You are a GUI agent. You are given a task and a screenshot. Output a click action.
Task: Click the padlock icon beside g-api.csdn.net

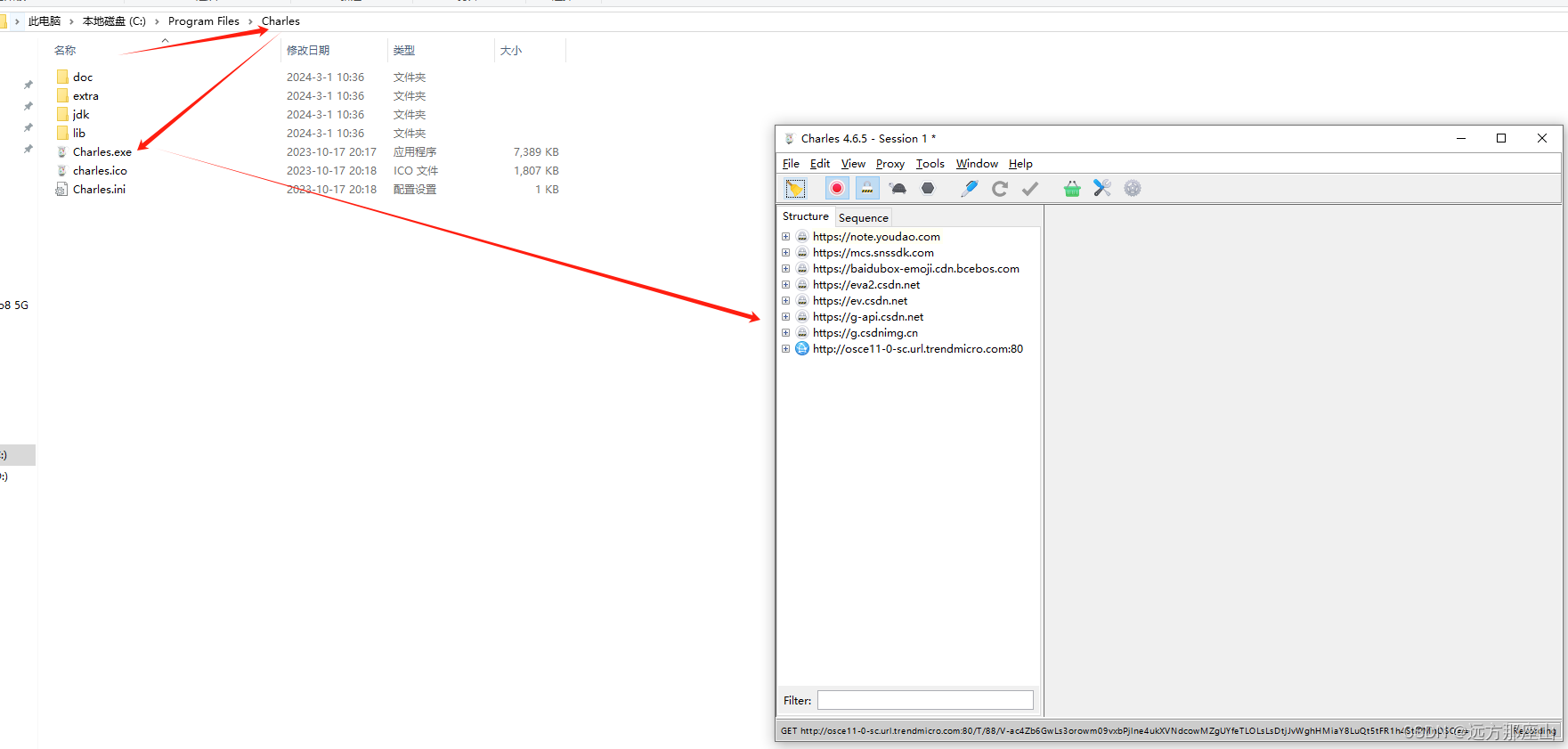coord(802,317)
